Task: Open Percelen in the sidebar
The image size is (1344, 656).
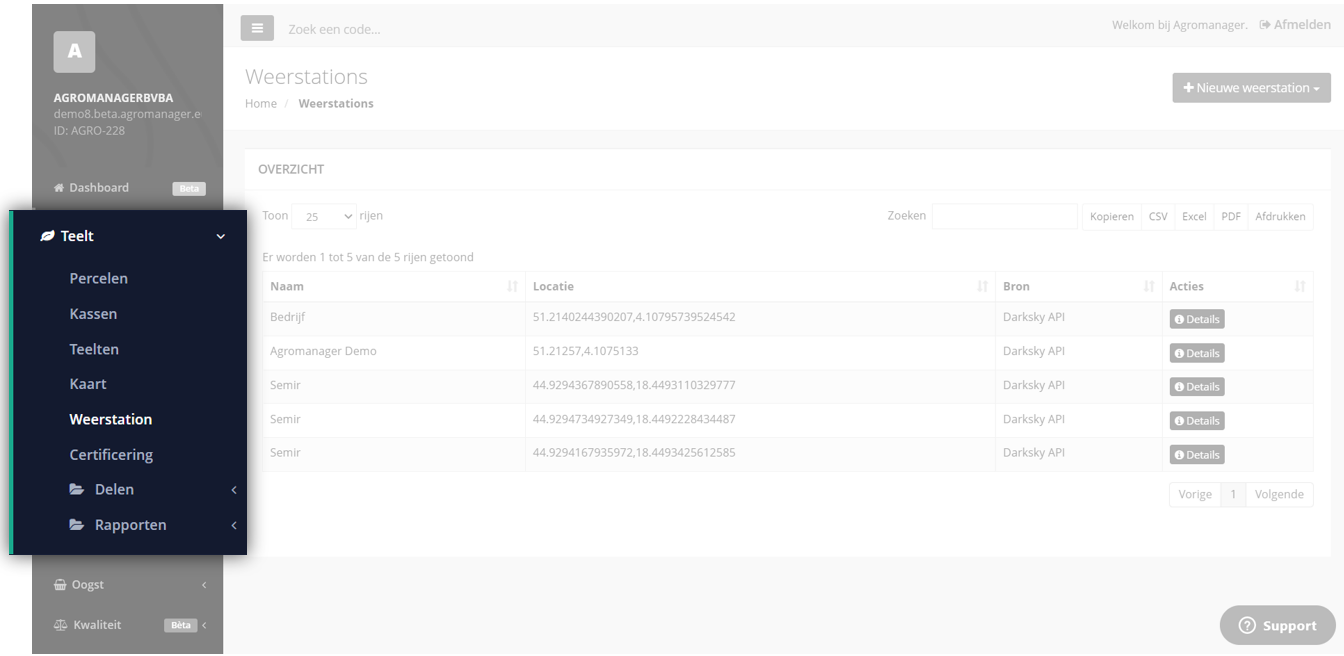Action: [99, 278]
